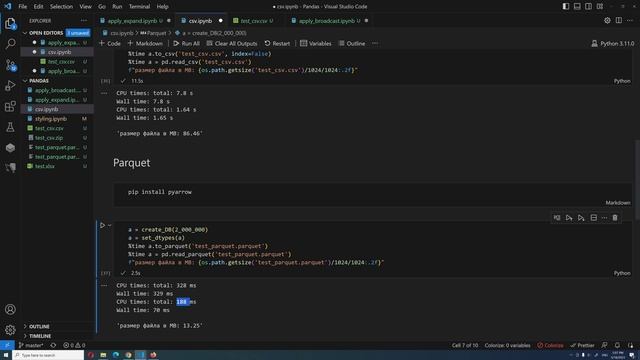
Task: Execute above cells
Action: pos(569,218)
